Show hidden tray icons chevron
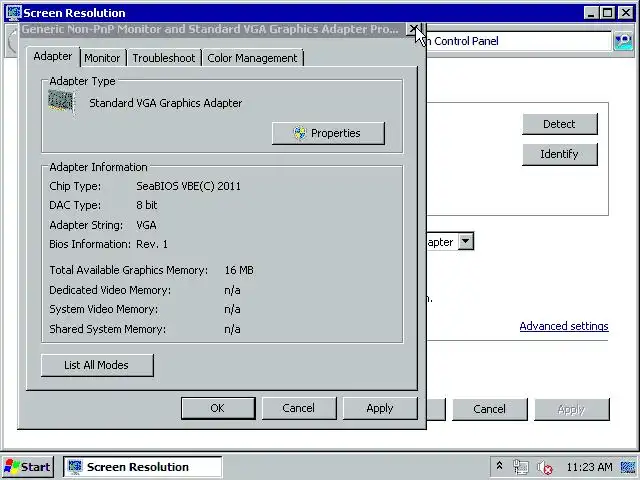Screen dimensions: 640x480 click(499, 466)
